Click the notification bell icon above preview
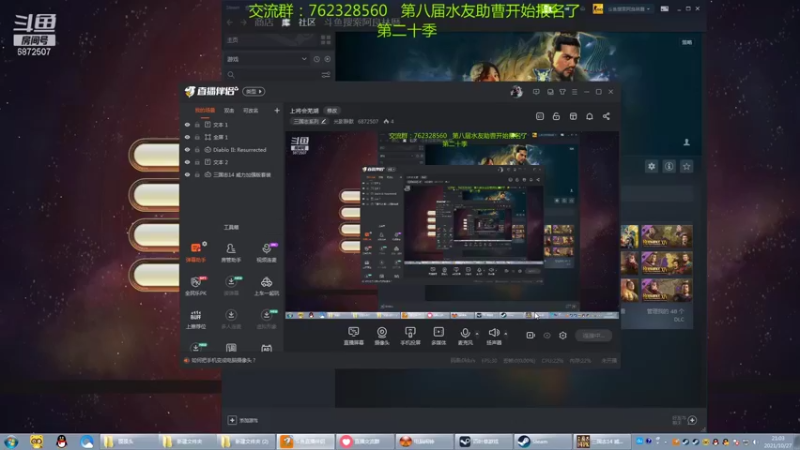 click(x=589, y=116)
